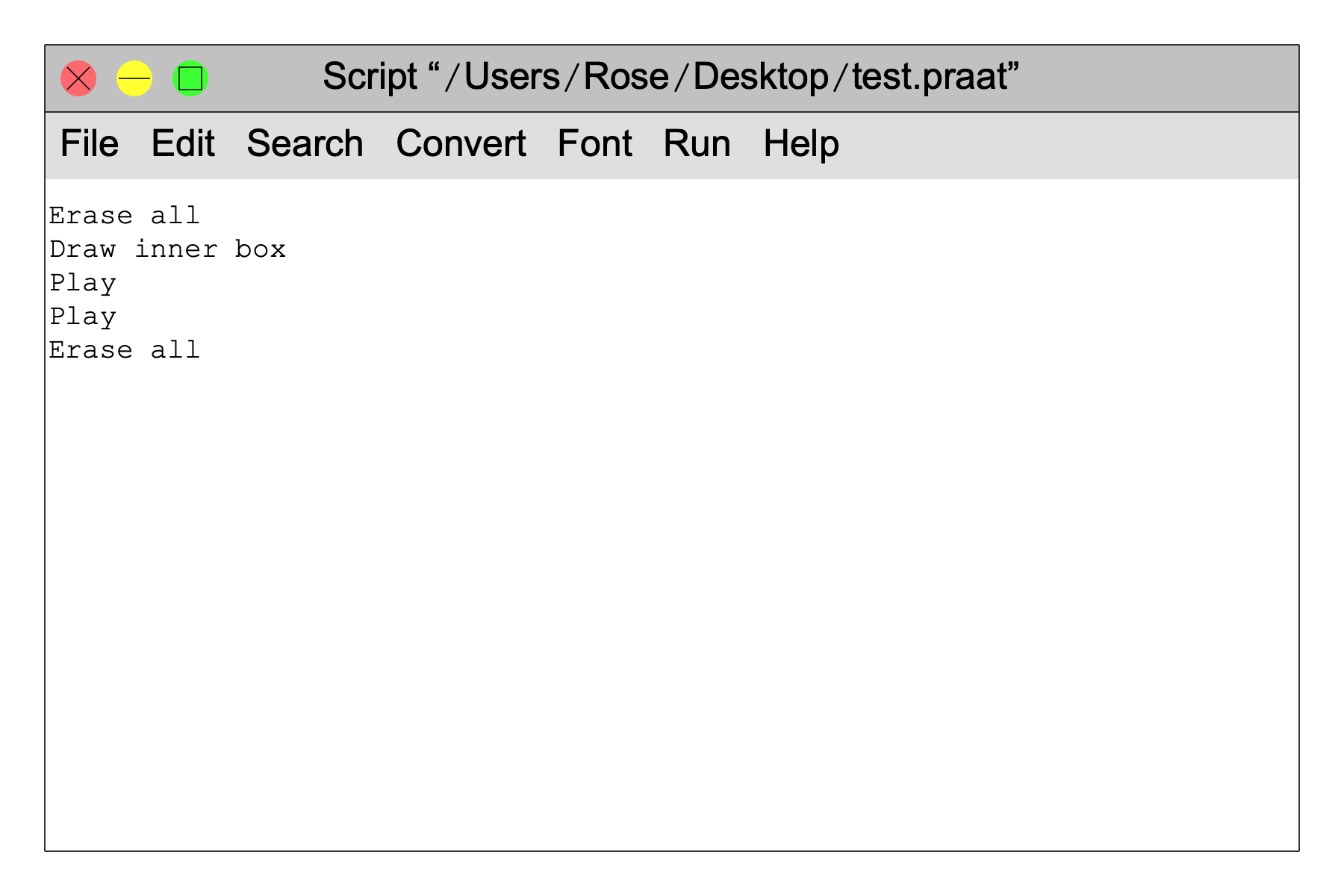Image resolution: width=1344 pixels, height=896 pixels.
Task: Open the Help menu
Action: 800,143
